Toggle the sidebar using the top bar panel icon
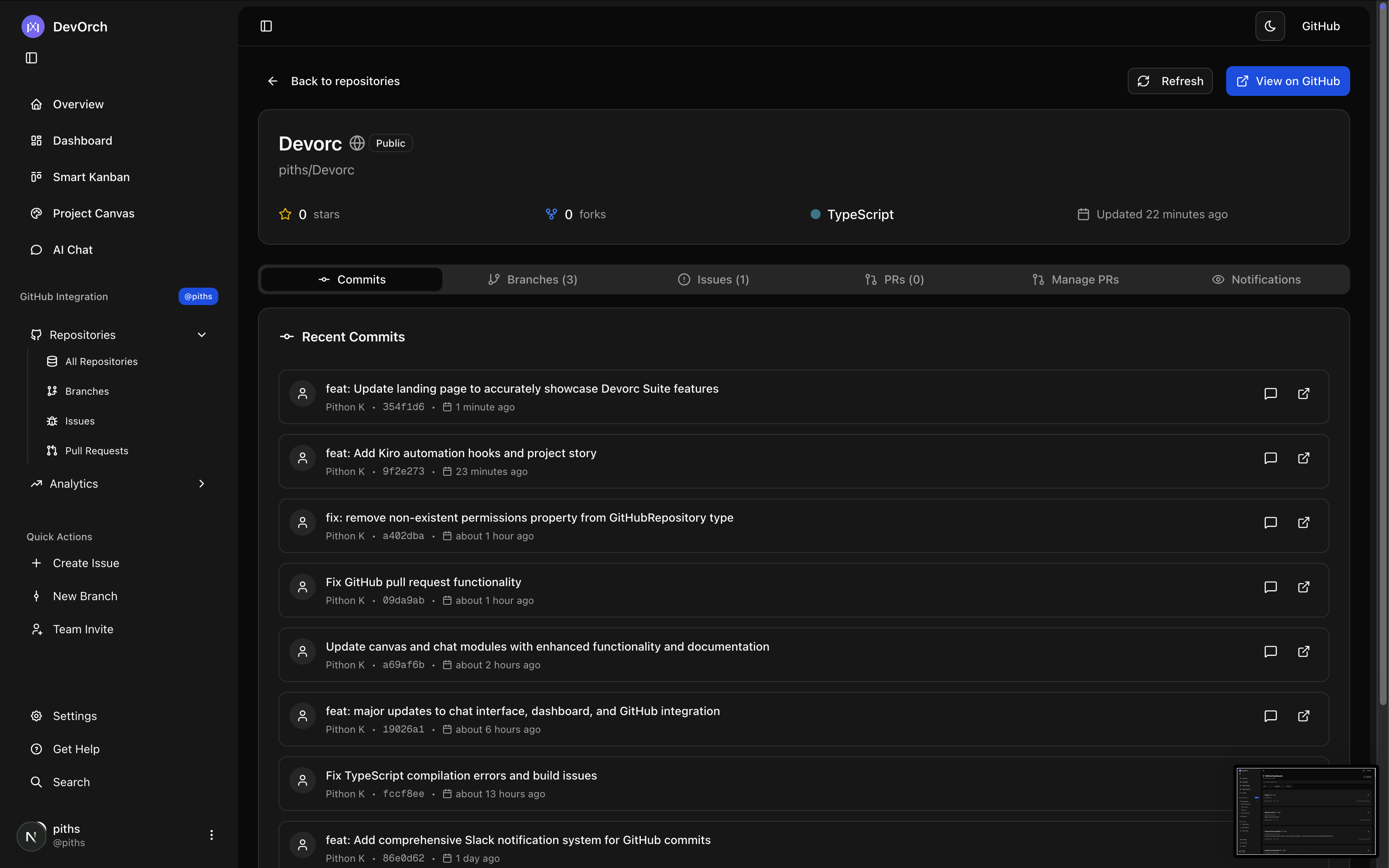1389x868 pixels. click(x=266, y=26)
